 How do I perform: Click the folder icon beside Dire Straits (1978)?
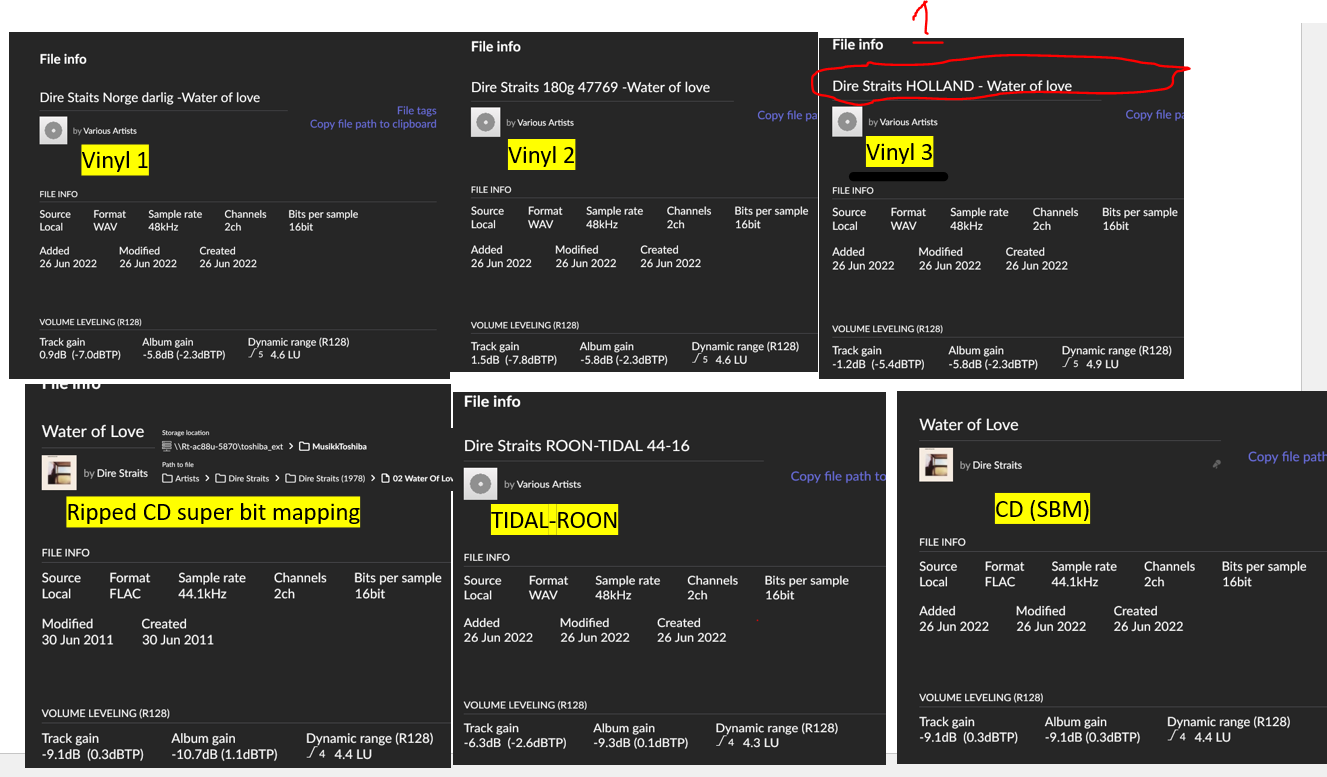pos(290,478)
